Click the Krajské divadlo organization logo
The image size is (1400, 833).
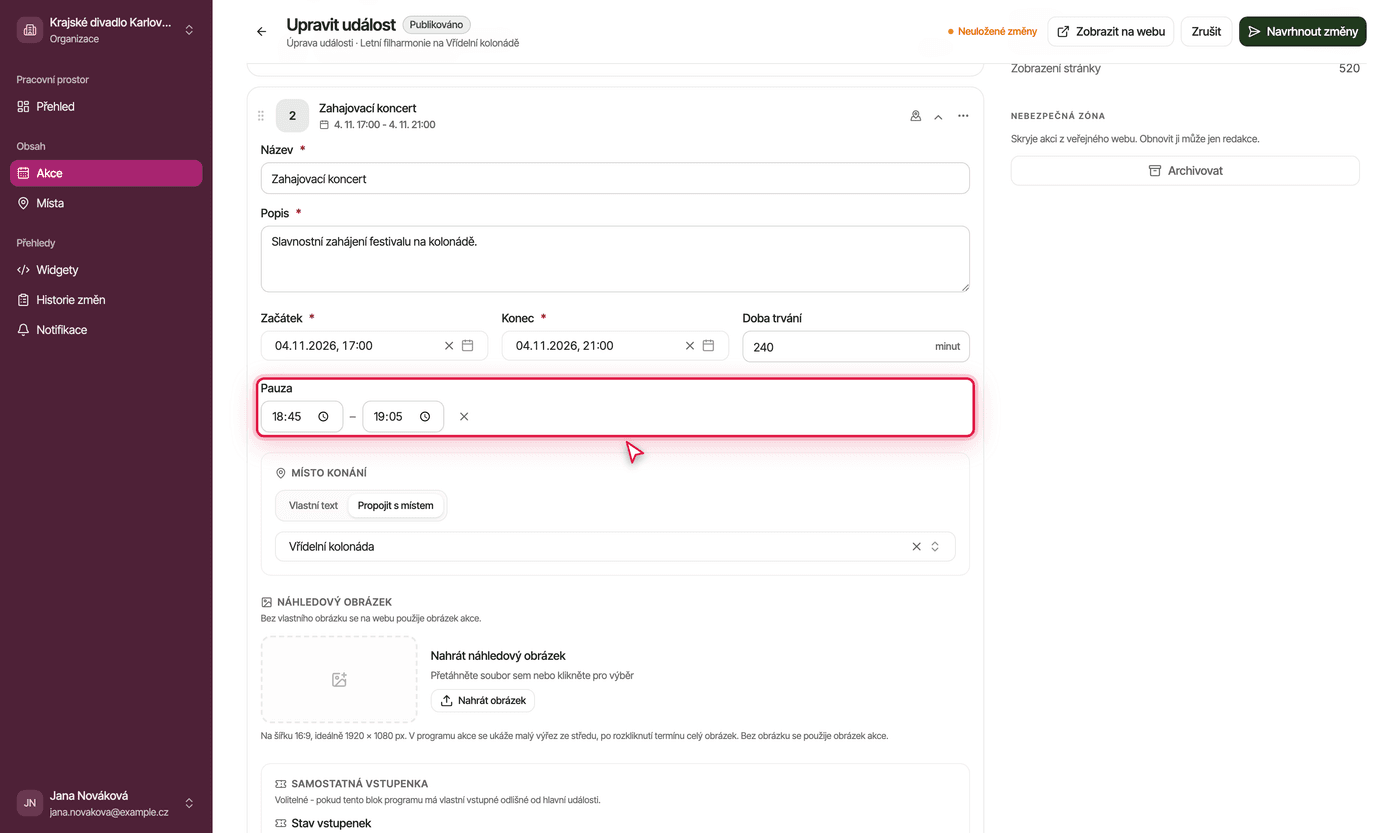tap(30, 30)
